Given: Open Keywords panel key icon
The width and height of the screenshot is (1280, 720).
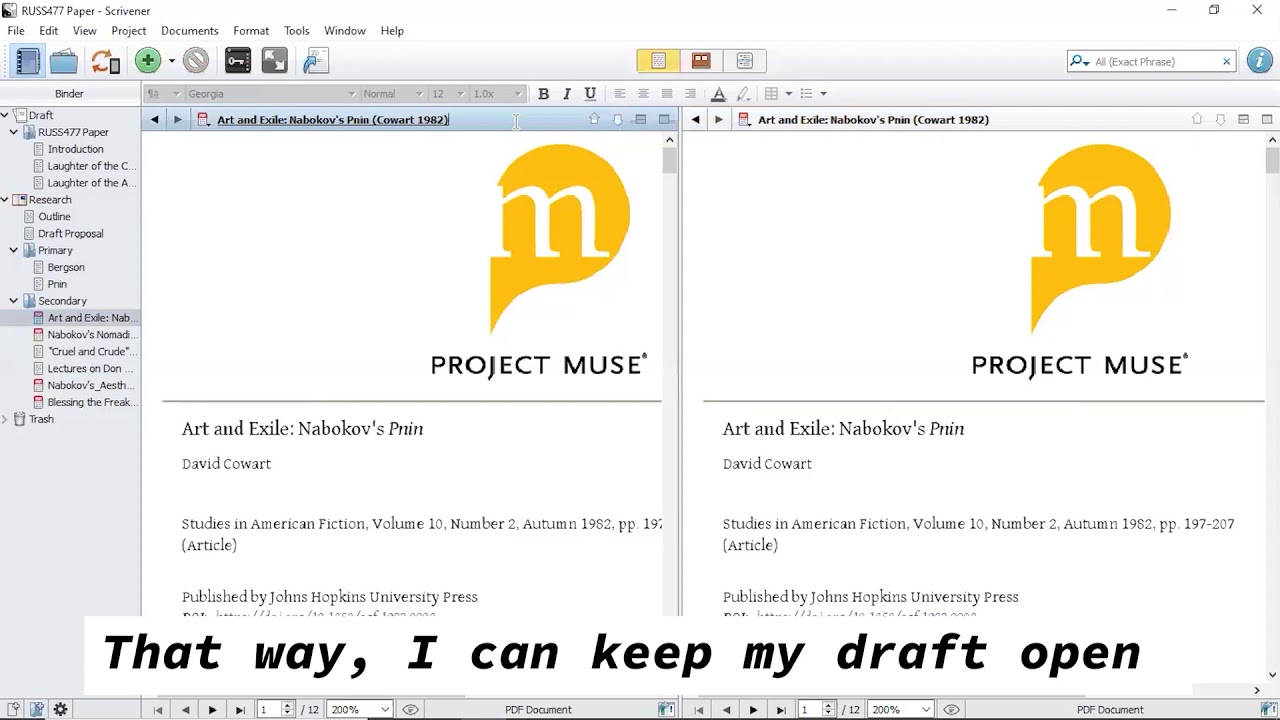Looking at the screenshot, I should (x=238, y=61).
